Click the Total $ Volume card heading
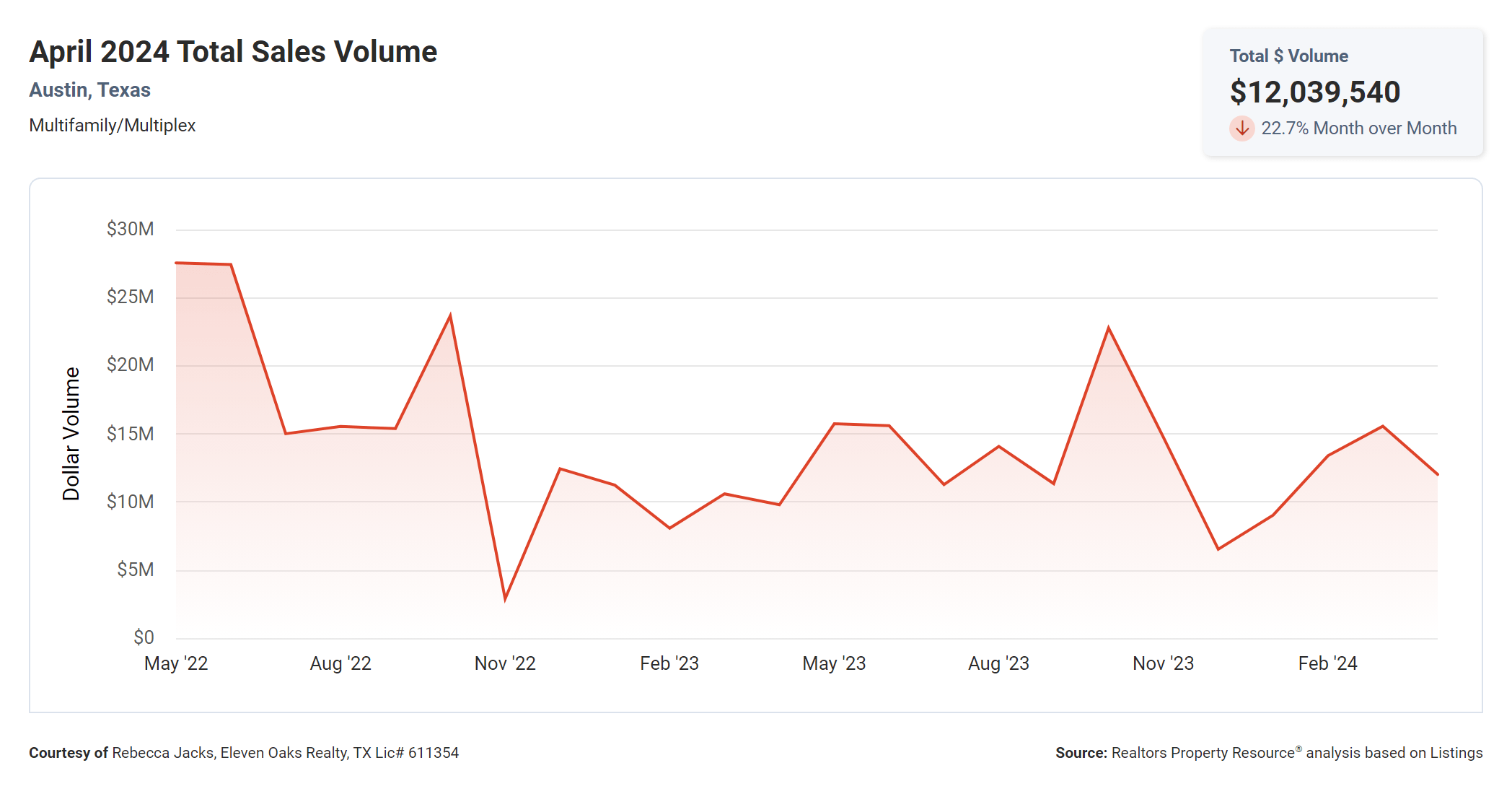This screenshot has width=1512, height=794. (x=1288, y=56)
